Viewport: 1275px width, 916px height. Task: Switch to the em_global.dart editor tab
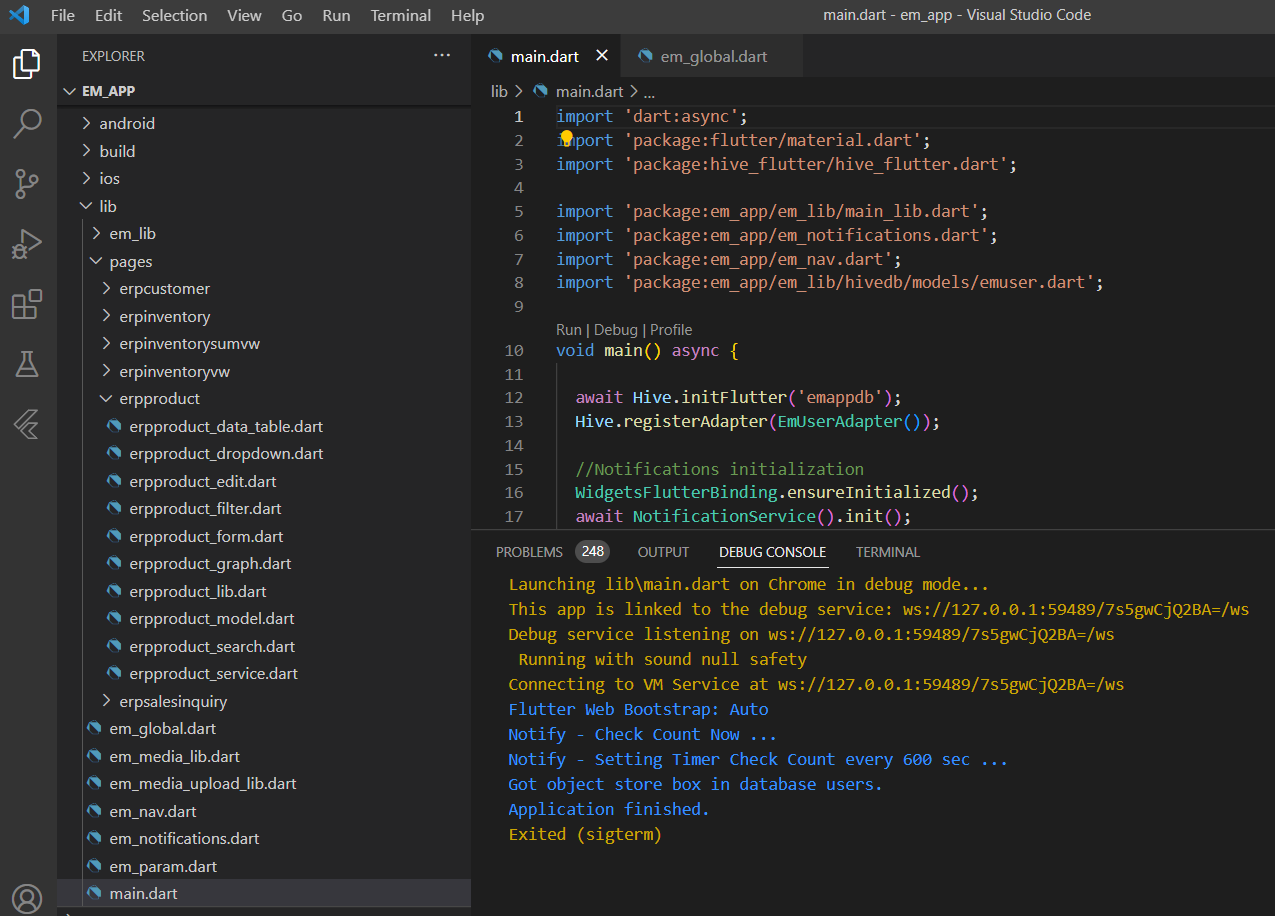tap(712, 56)
